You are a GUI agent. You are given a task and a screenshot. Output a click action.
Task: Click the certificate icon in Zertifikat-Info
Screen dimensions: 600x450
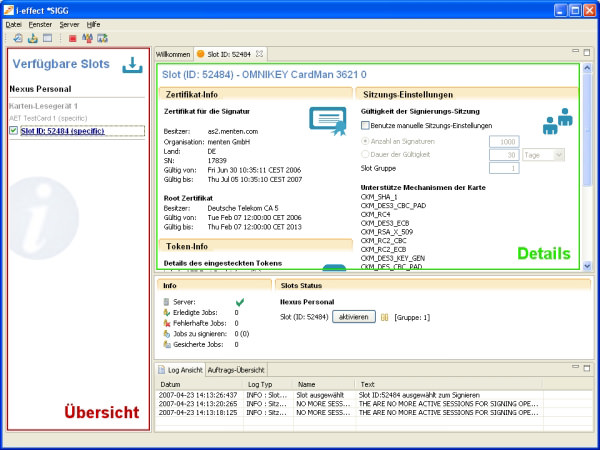coord(325,120)
